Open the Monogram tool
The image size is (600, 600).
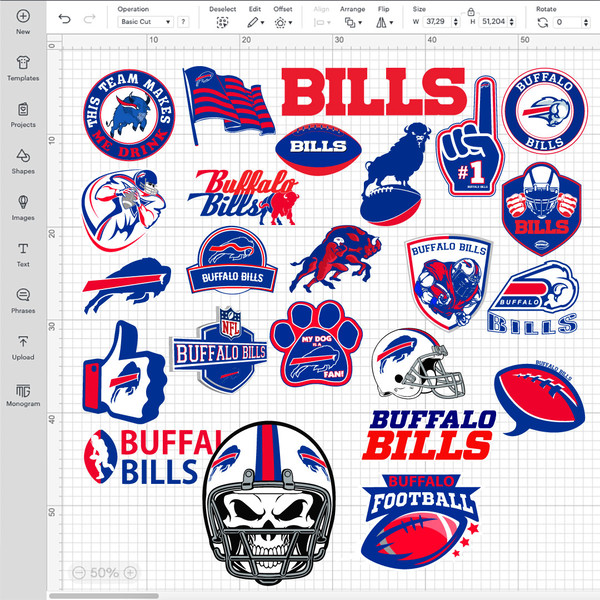click(23, 390)
